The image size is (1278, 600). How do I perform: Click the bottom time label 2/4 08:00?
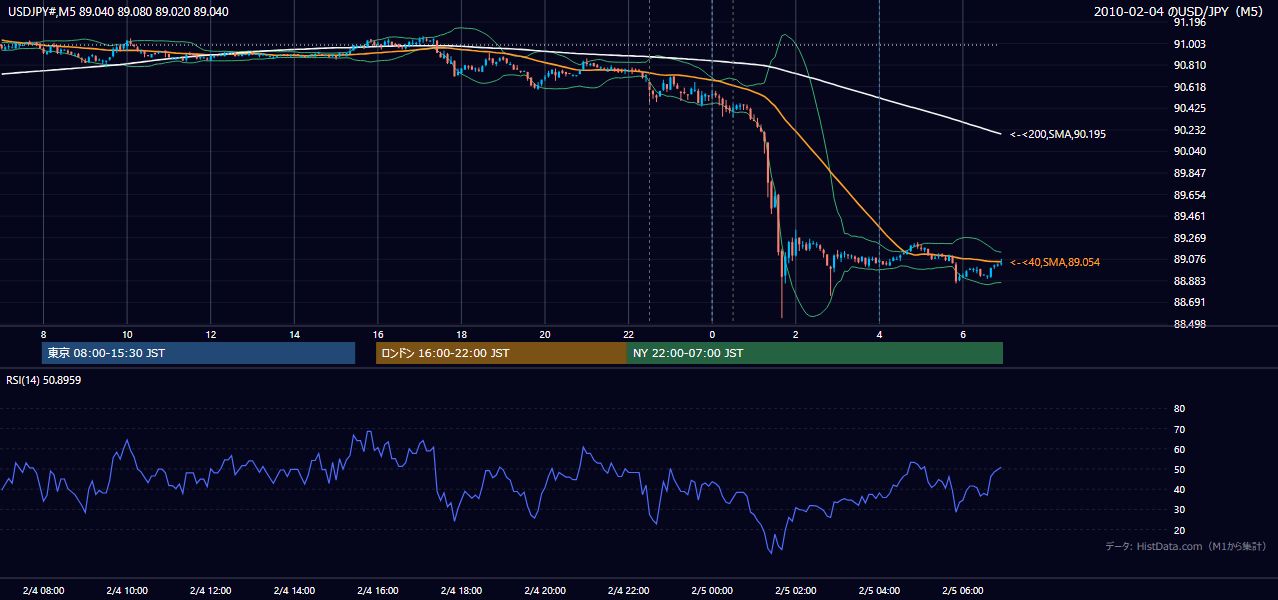coord(43,590)
